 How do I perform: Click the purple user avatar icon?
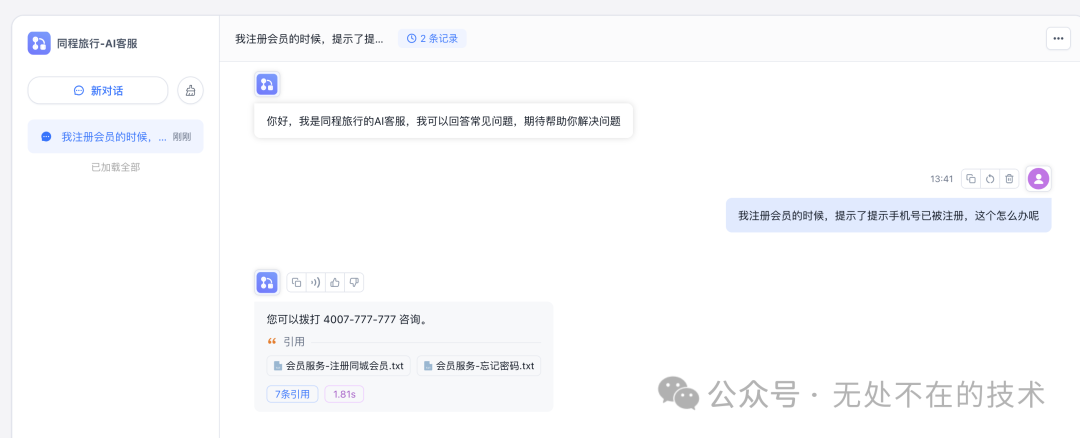[x=1039, y=178]
